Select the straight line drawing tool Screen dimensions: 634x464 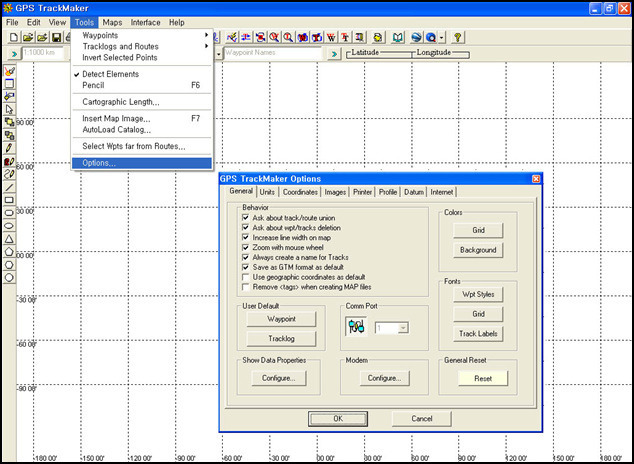coord(9,187)
